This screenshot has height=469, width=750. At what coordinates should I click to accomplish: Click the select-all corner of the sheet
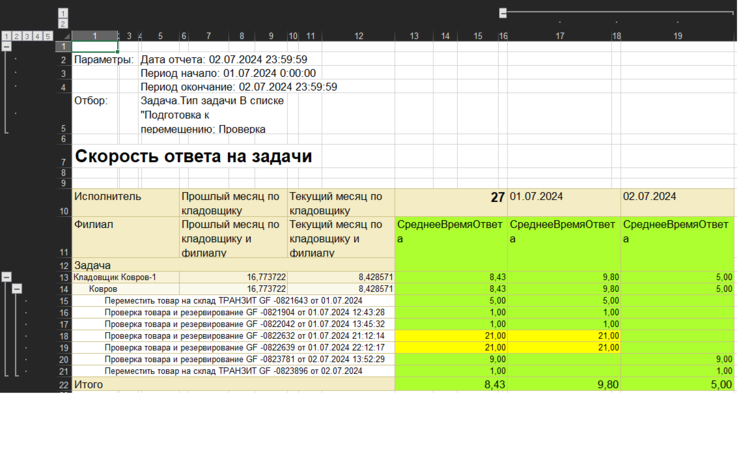pyautogui.click(x=64, y=36)
